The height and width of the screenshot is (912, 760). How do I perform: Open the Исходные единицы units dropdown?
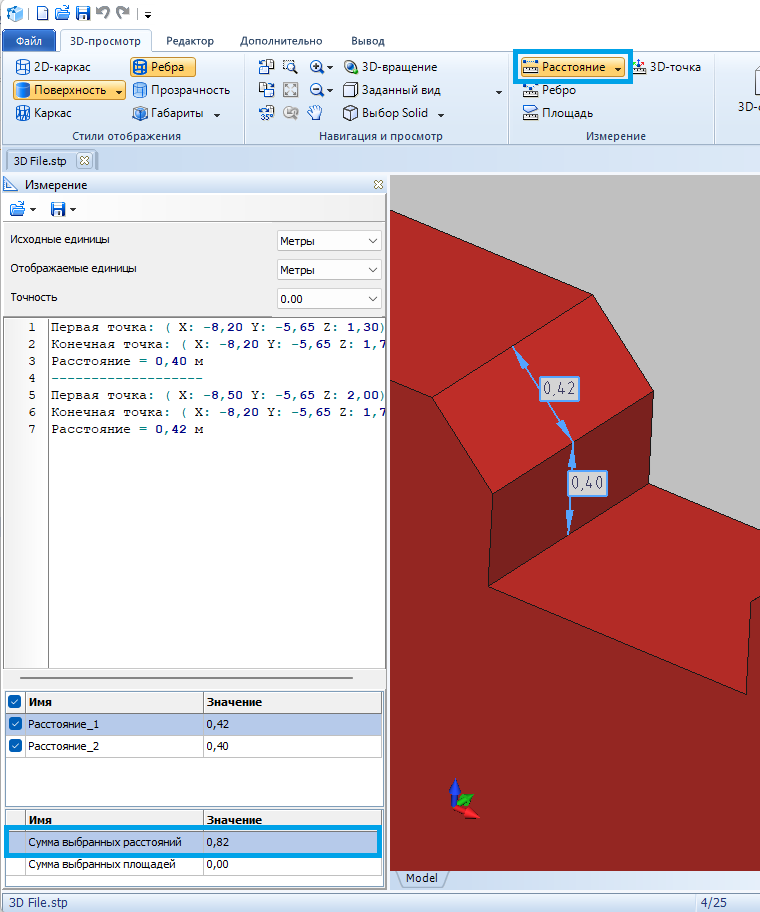point(329,241)
